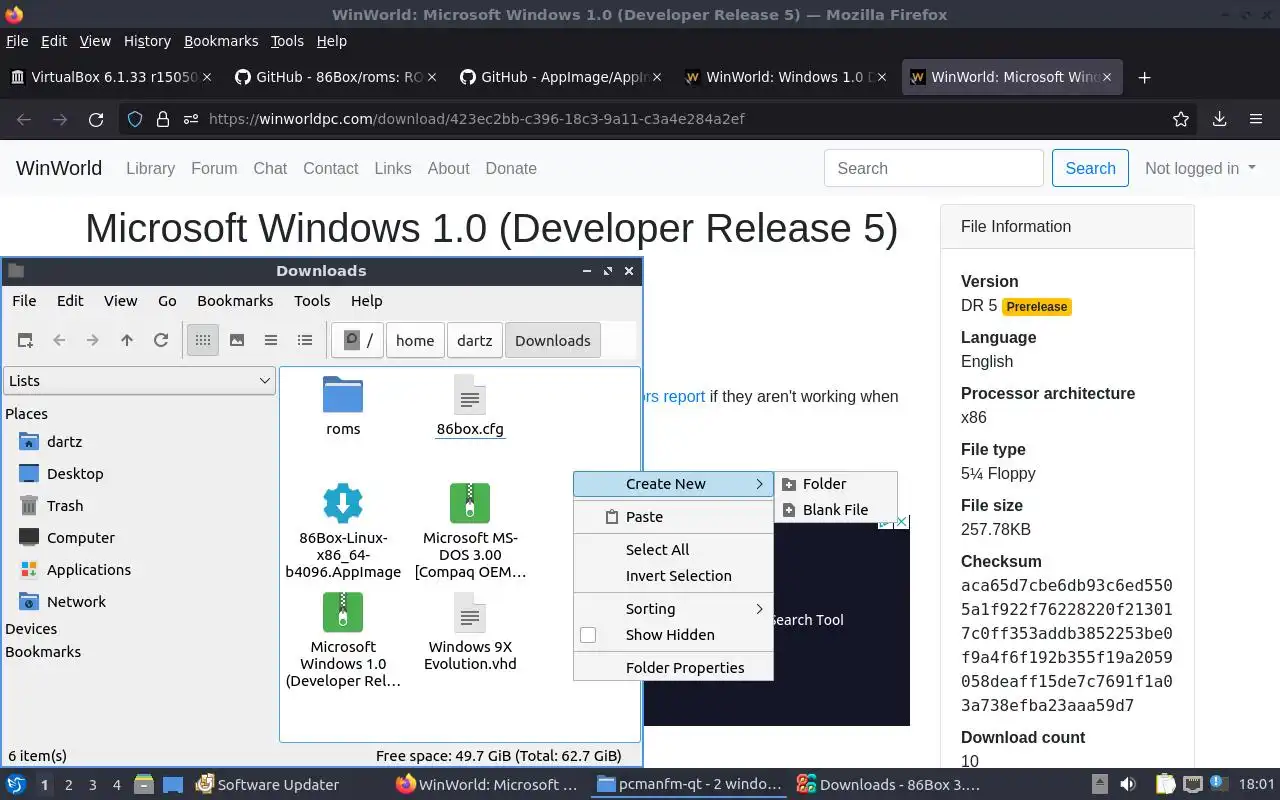The height and width of the screenshot is (800, 1280).
Task: Select the 86box.cfg file icon
Action: click(x=470, y=395)
